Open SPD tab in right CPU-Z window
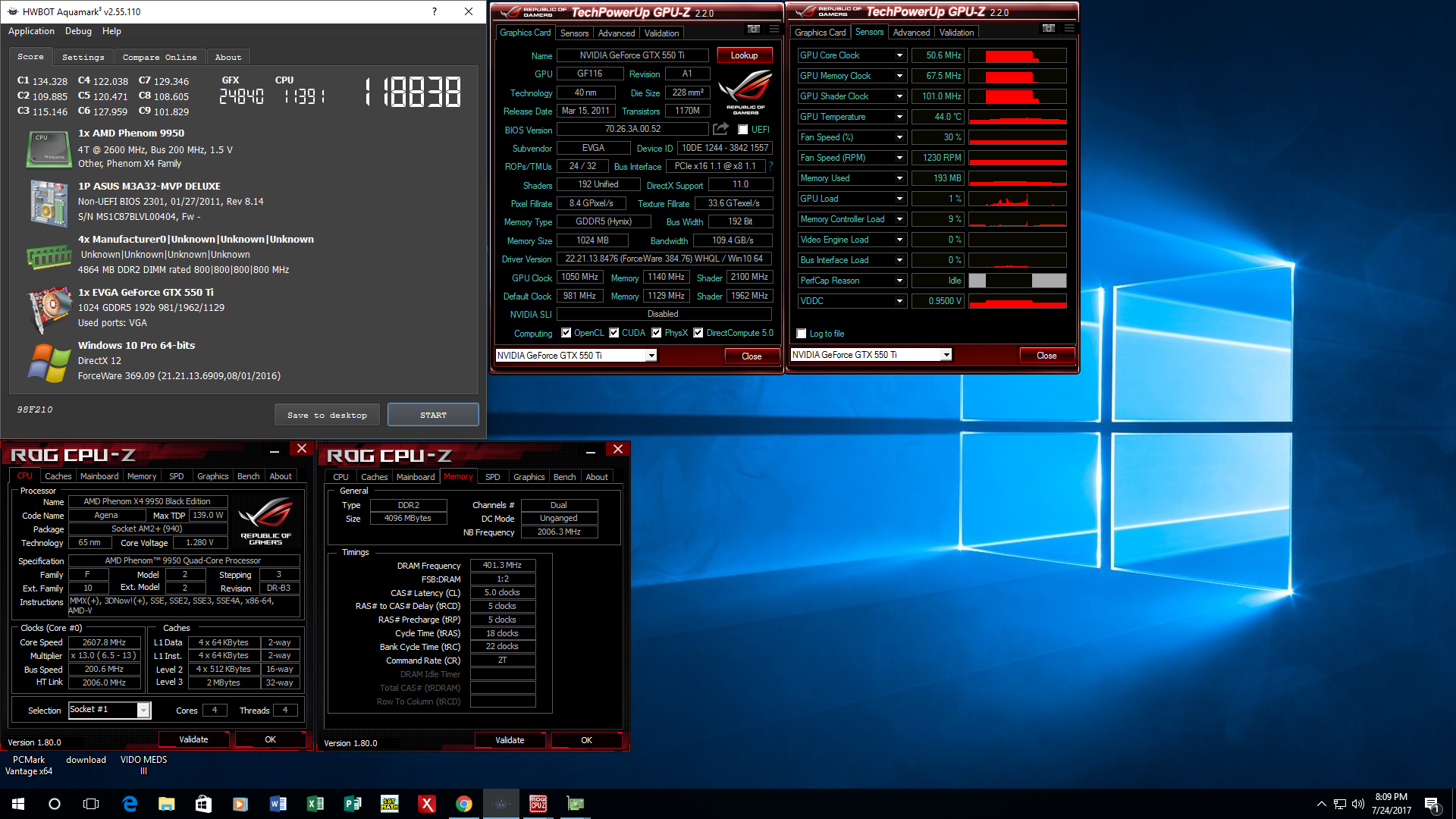Viewport: 1456px width, 819px height. click(492, 477)
